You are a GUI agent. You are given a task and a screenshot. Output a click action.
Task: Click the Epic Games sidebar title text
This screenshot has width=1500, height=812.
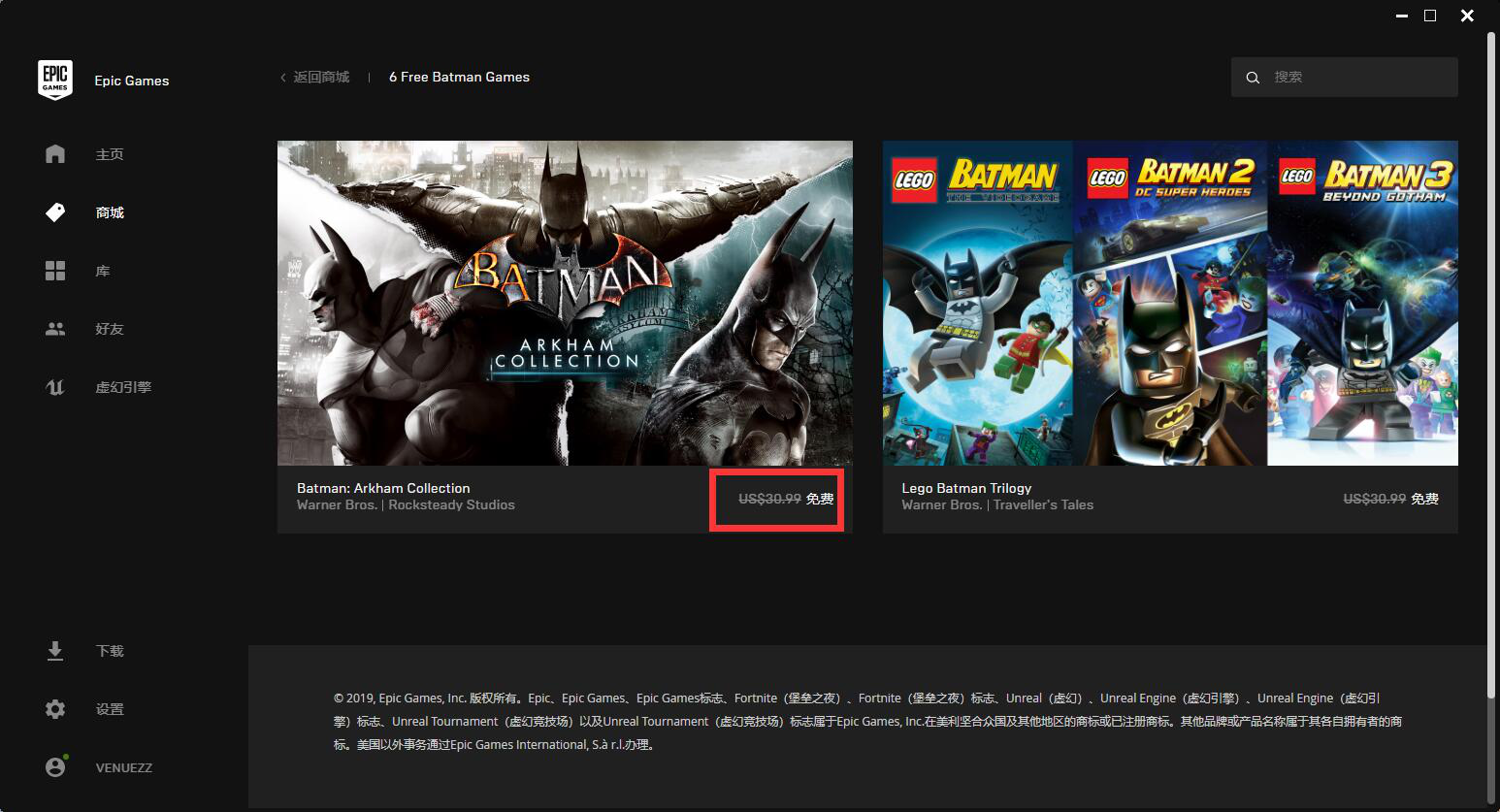[132, 81]
